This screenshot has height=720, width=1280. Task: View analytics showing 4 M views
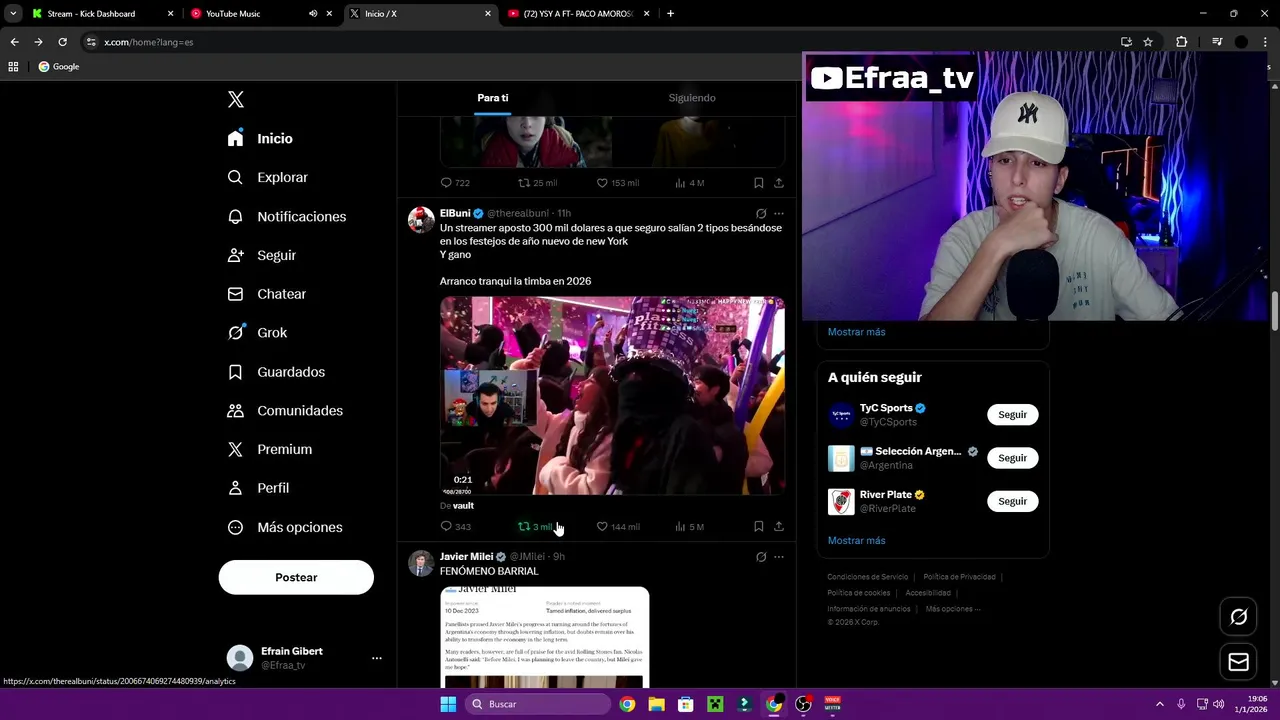point(689,183)
